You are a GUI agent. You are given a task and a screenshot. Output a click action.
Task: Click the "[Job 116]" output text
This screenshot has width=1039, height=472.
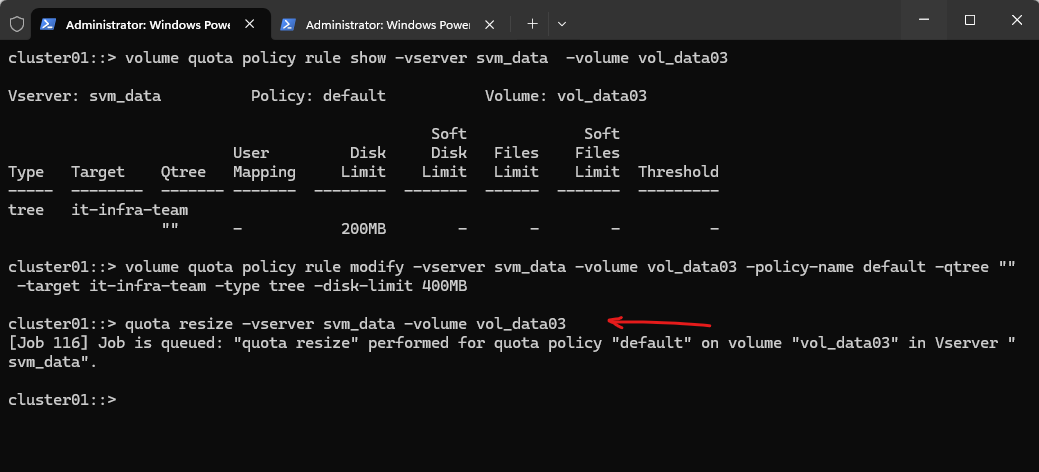coord(48,342)
